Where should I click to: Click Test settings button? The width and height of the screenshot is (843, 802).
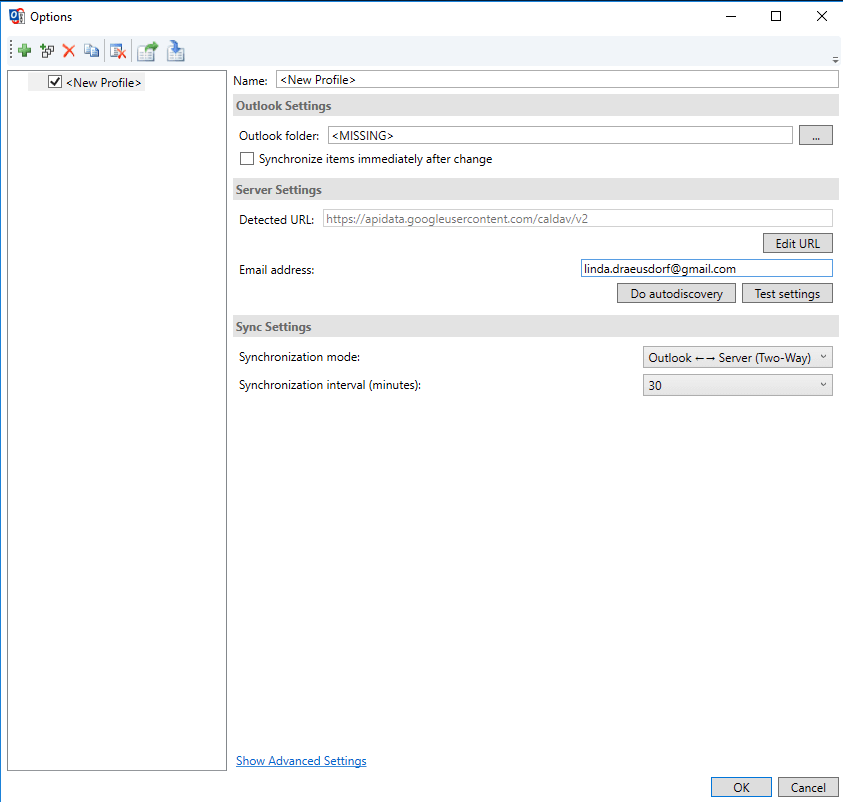787,293
